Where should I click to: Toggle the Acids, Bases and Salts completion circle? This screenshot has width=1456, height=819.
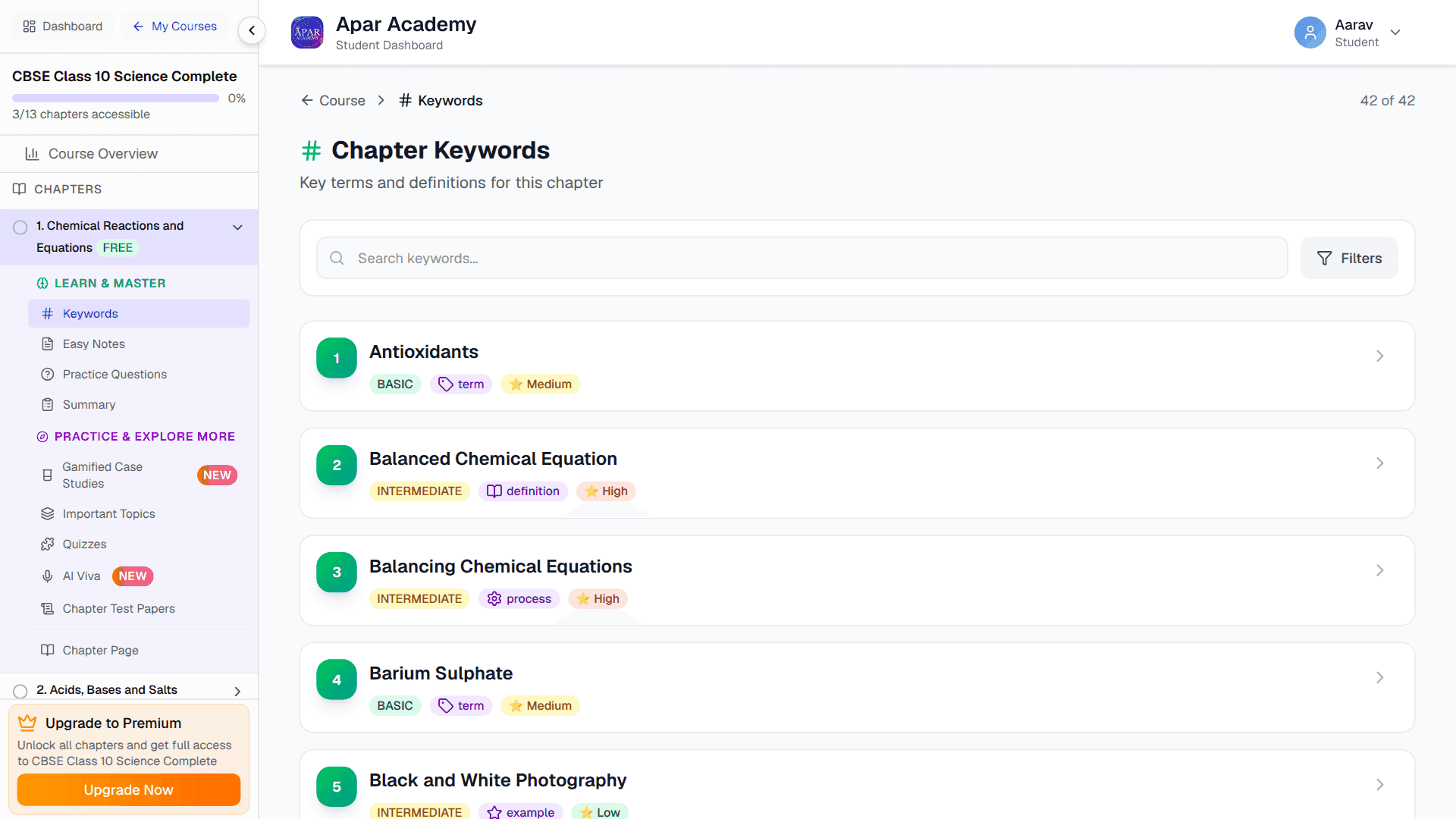(x=20, y=691)
